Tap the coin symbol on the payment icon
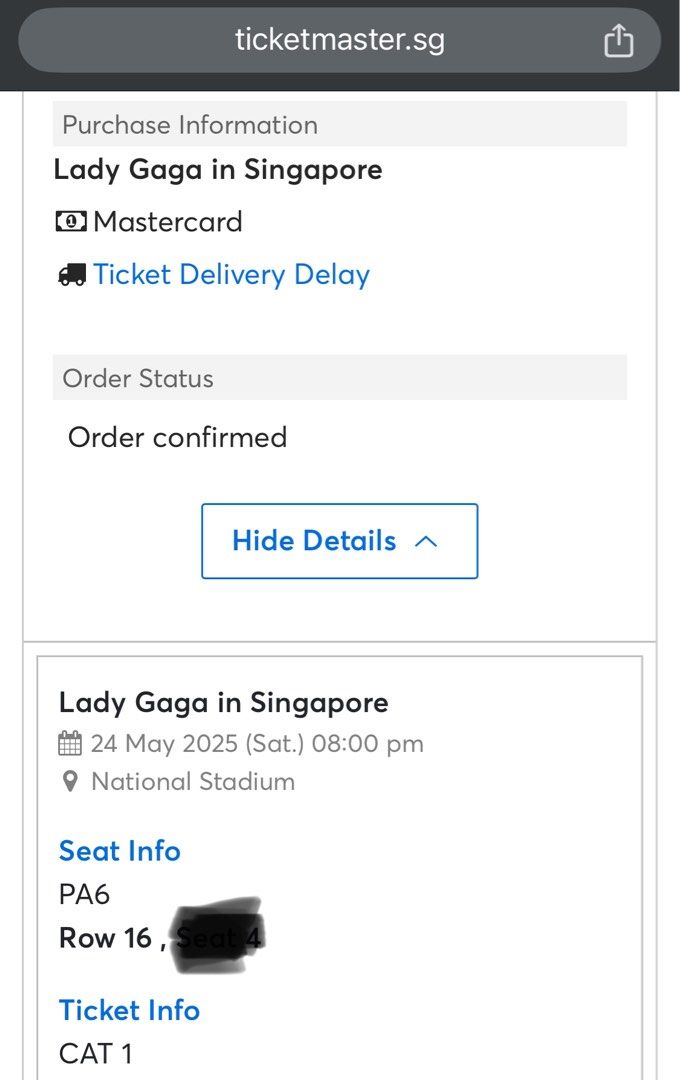680x1080 pixels. point(70,221)
